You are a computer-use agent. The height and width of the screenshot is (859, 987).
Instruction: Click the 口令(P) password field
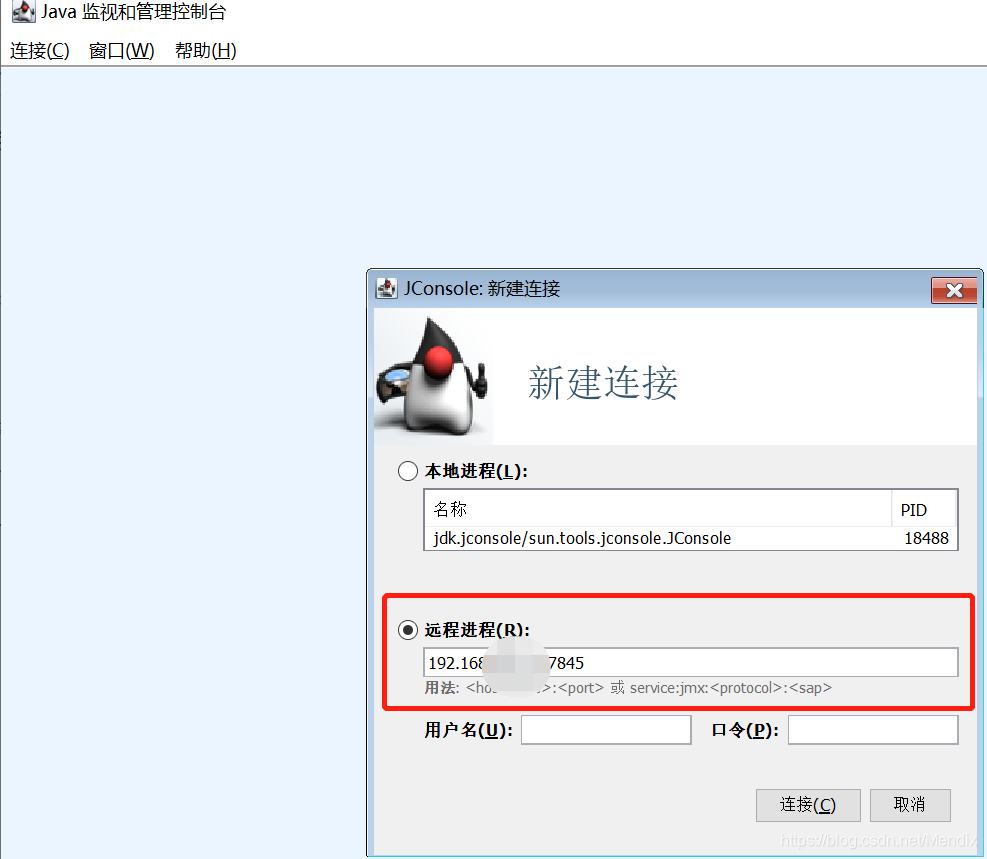coord(873,729)
